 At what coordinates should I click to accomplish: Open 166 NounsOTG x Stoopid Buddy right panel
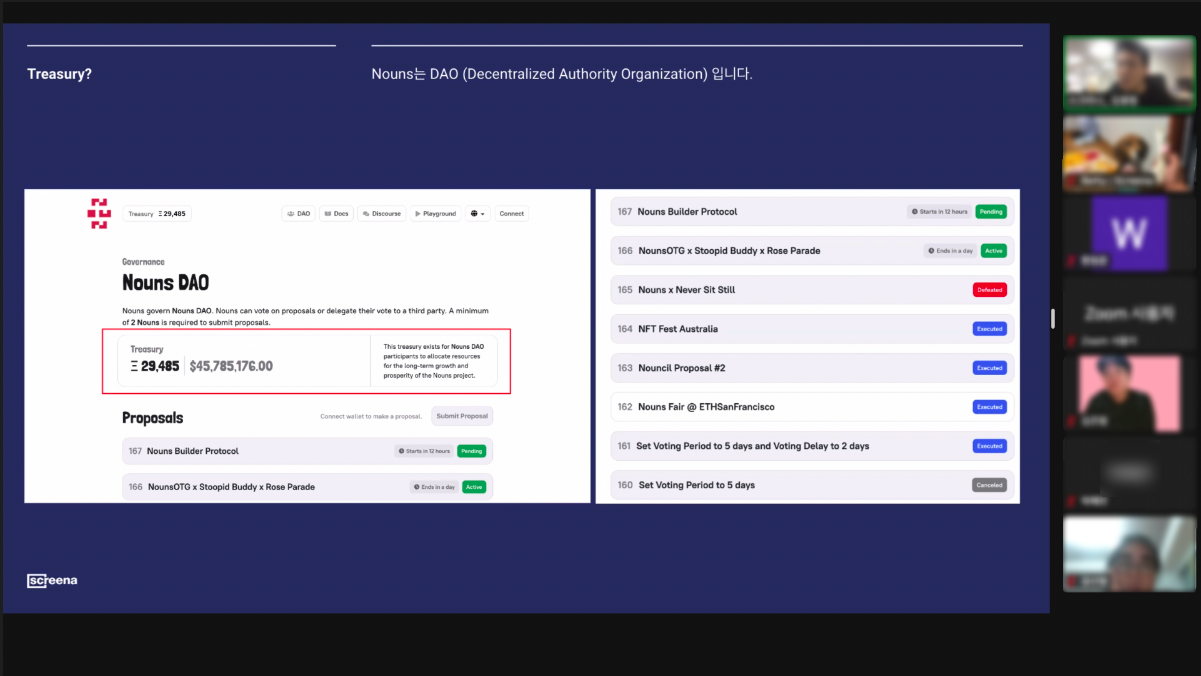pos(812,251)
